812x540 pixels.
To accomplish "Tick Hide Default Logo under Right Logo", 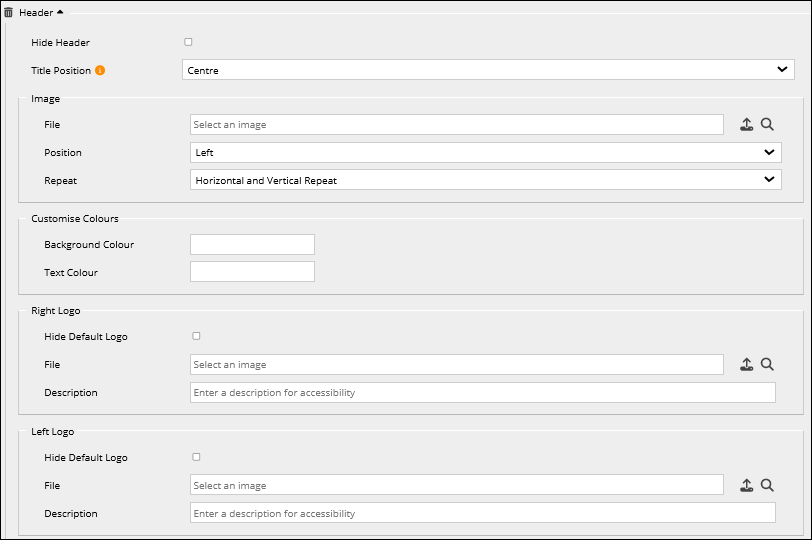I will [x=196, y=336].
